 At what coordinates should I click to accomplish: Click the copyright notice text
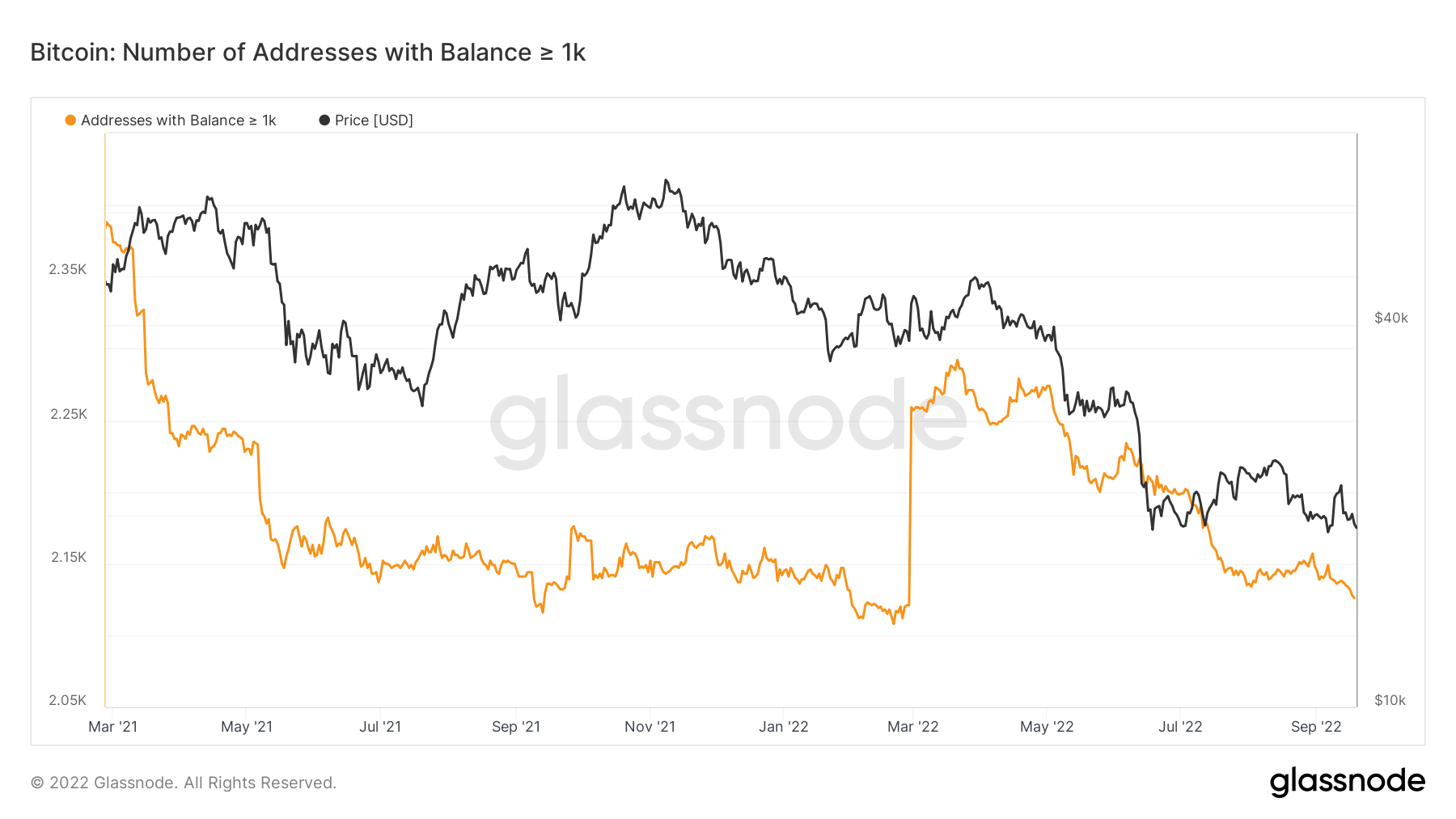(x=184, y=783)
